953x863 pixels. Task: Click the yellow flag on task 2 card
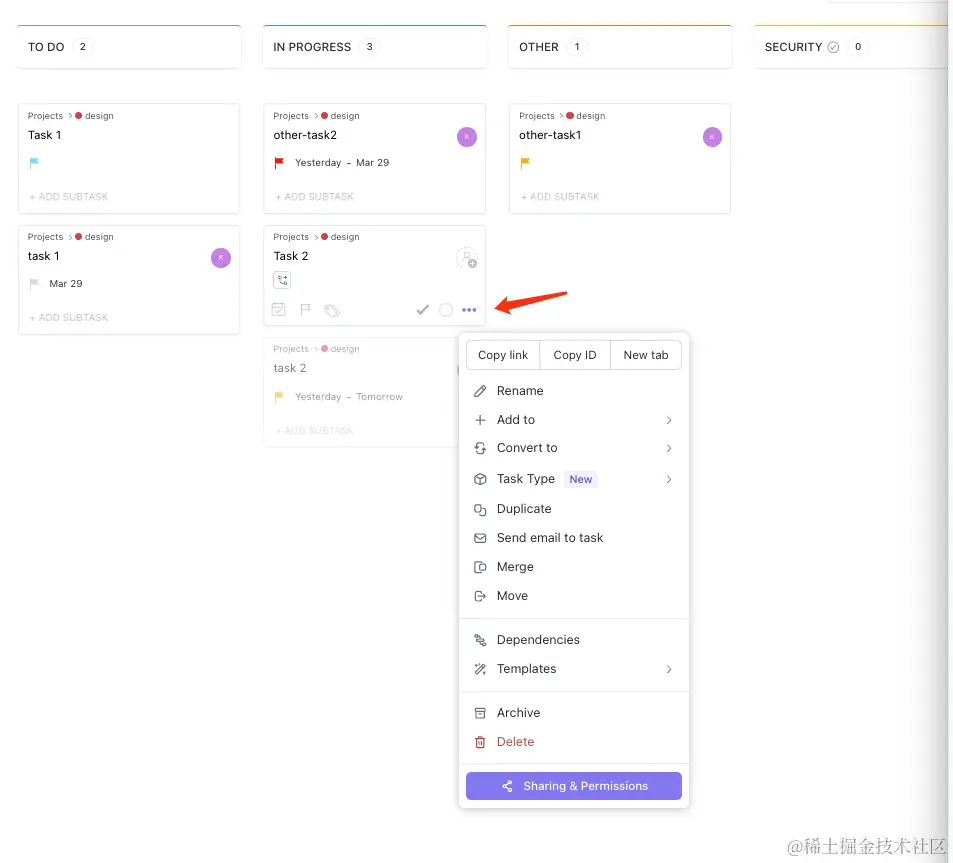tap(279, 396)
